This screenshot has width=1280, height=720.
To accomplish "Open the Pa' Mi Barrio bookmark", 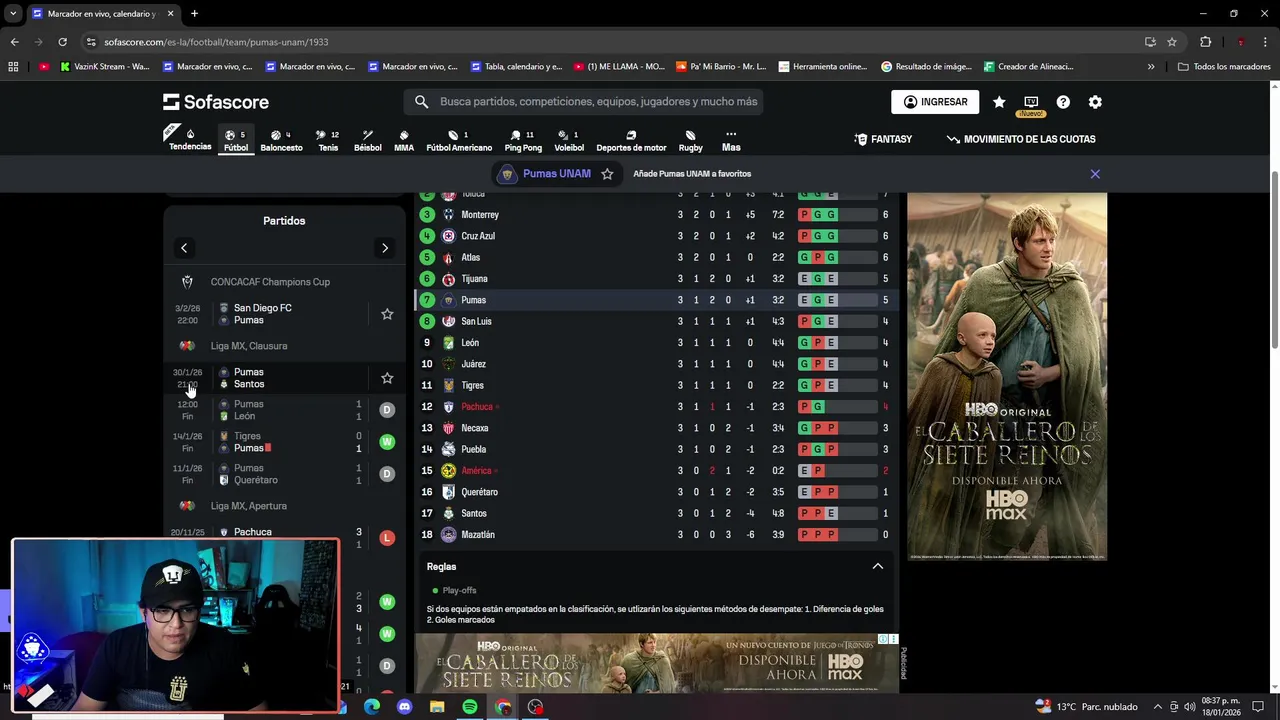I will [721, 67].
